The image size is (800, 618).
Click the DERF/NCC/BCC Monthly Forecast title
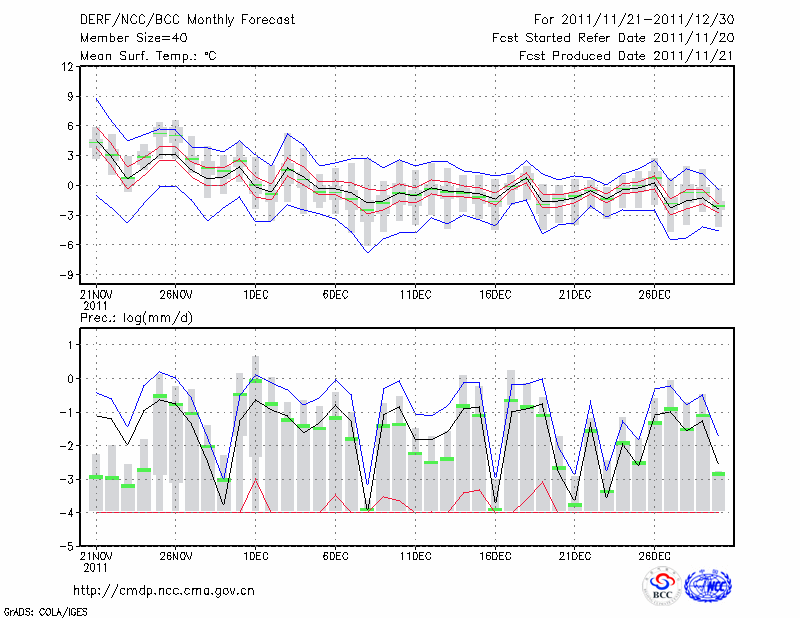pos(186,20)
